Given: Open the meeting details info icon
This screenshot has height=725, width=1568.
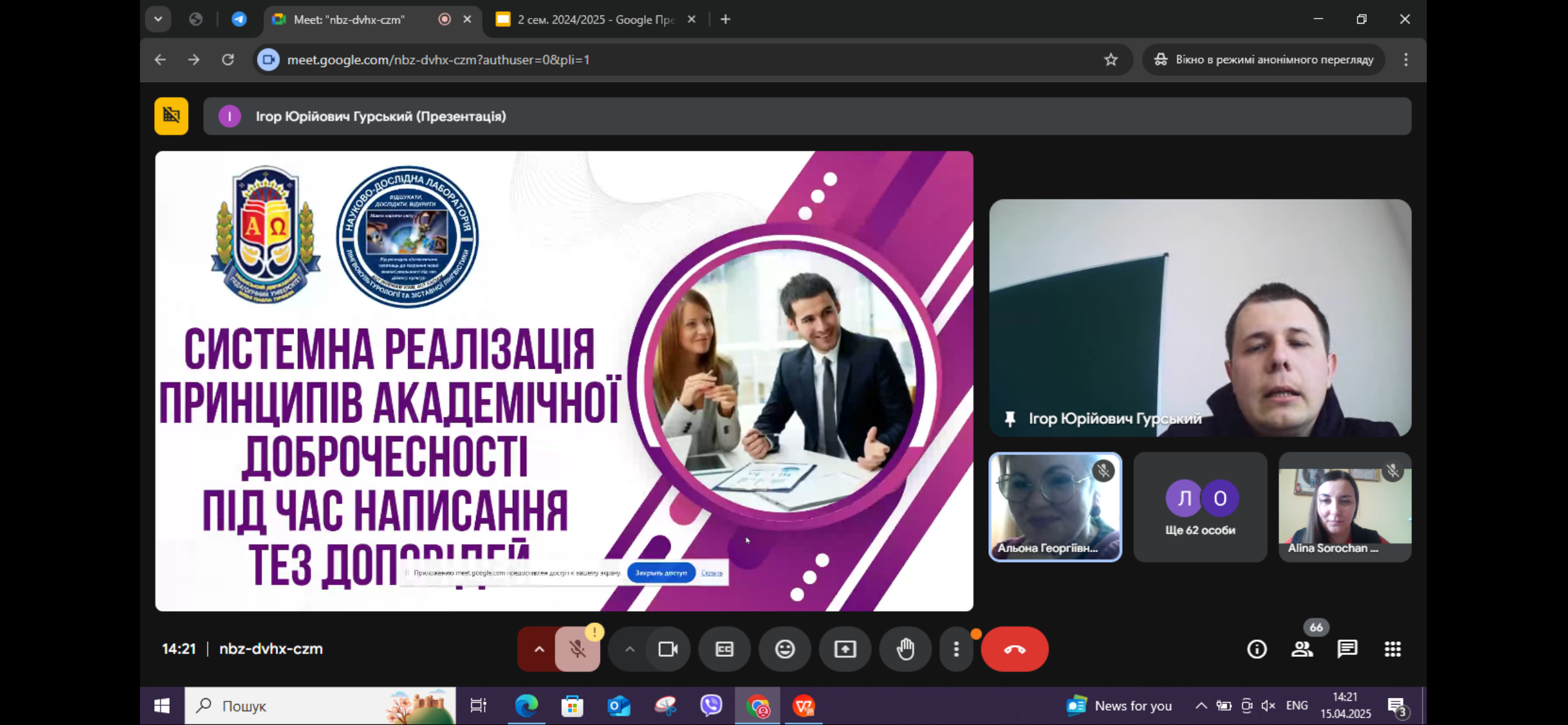Looking at the screenshot, I should coord(1257,649).
